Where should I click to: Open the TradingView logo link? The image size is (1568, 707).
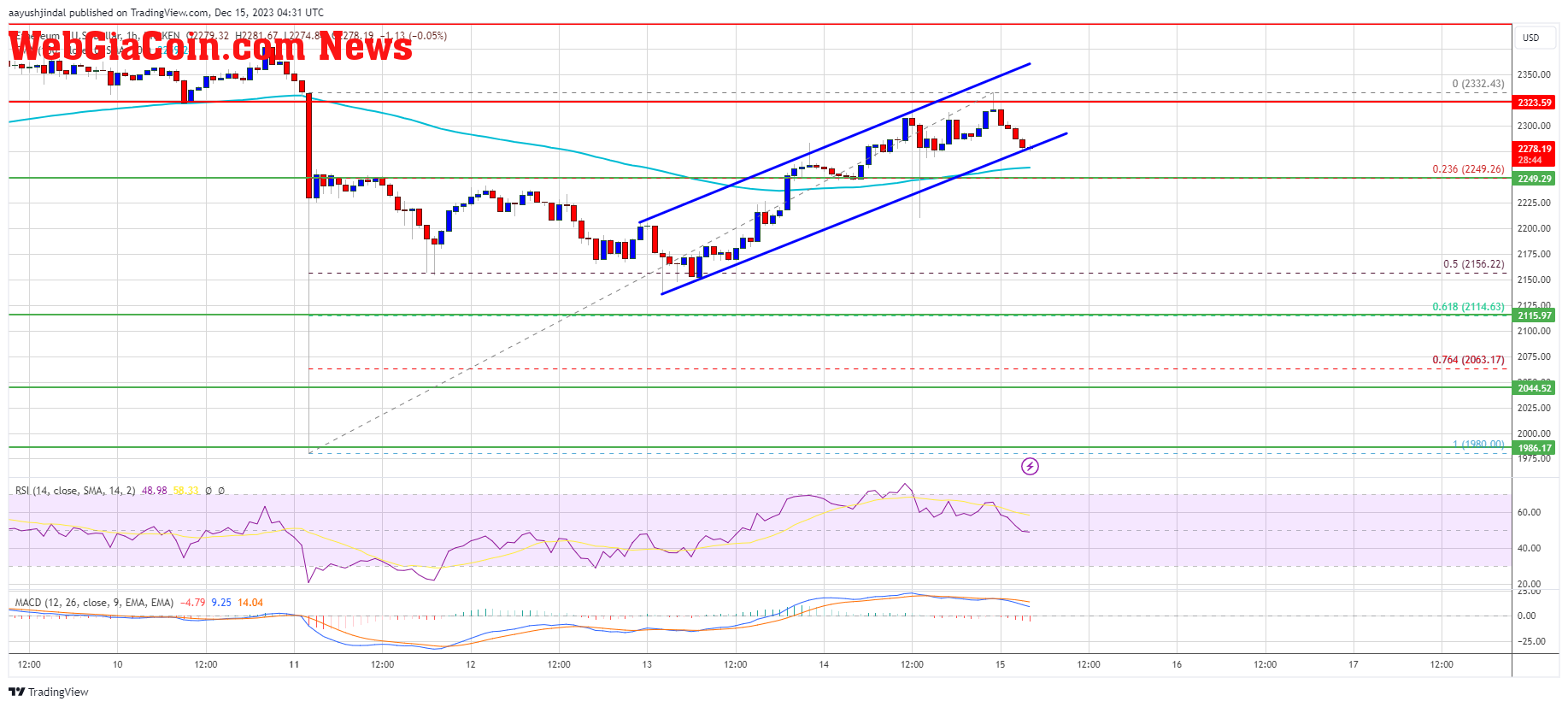pos(49,692)
